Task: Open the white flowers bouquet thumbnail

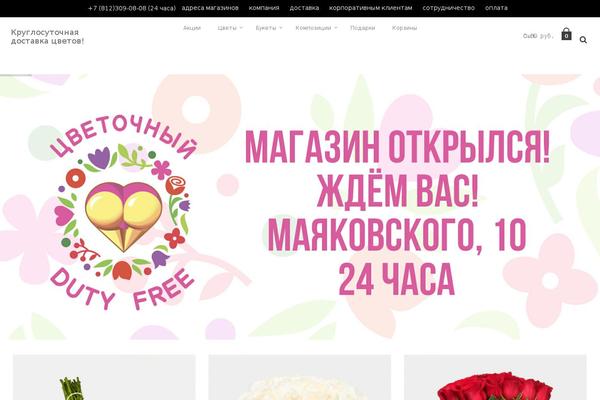Action: [300, 377]
